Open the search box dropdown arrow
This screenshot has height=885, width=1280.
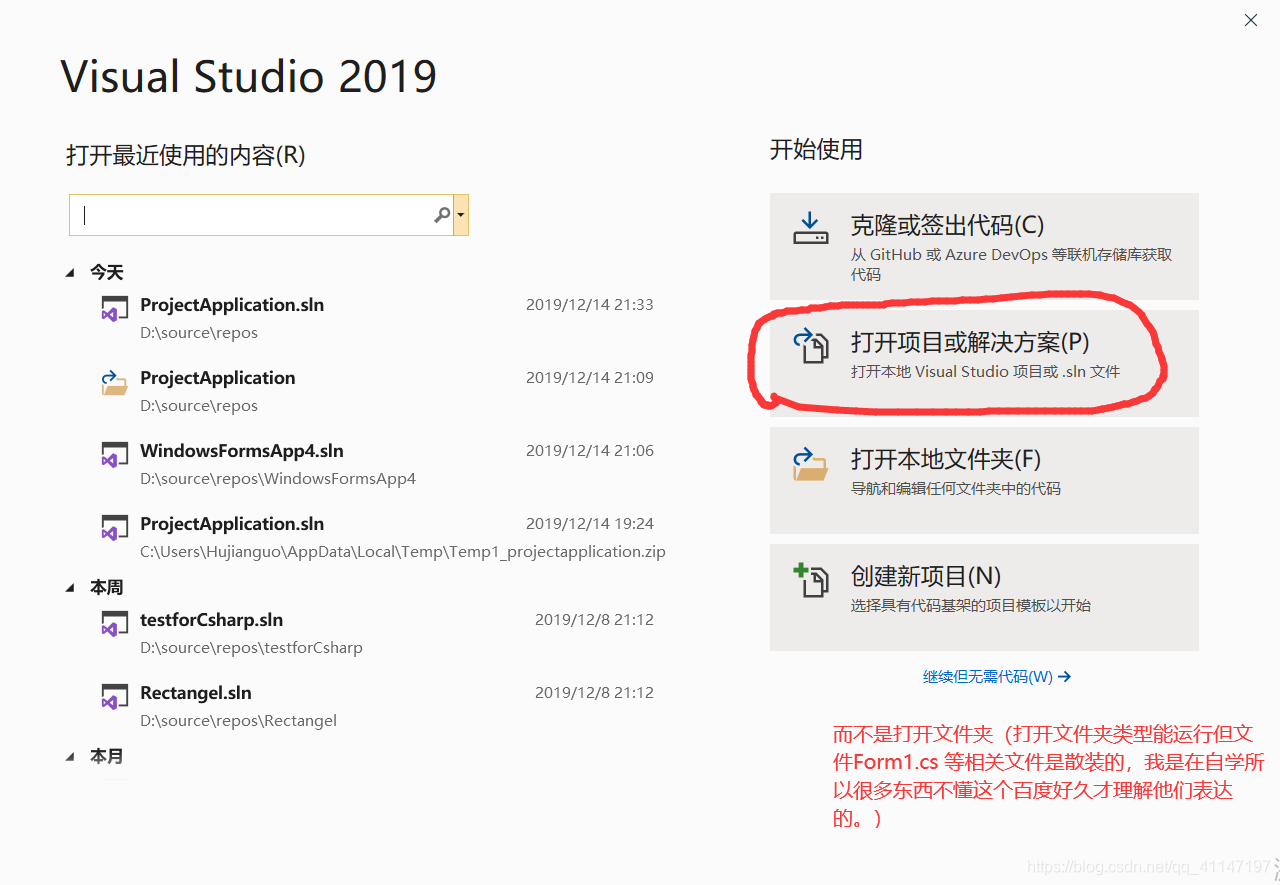click(x=461, y=215)
